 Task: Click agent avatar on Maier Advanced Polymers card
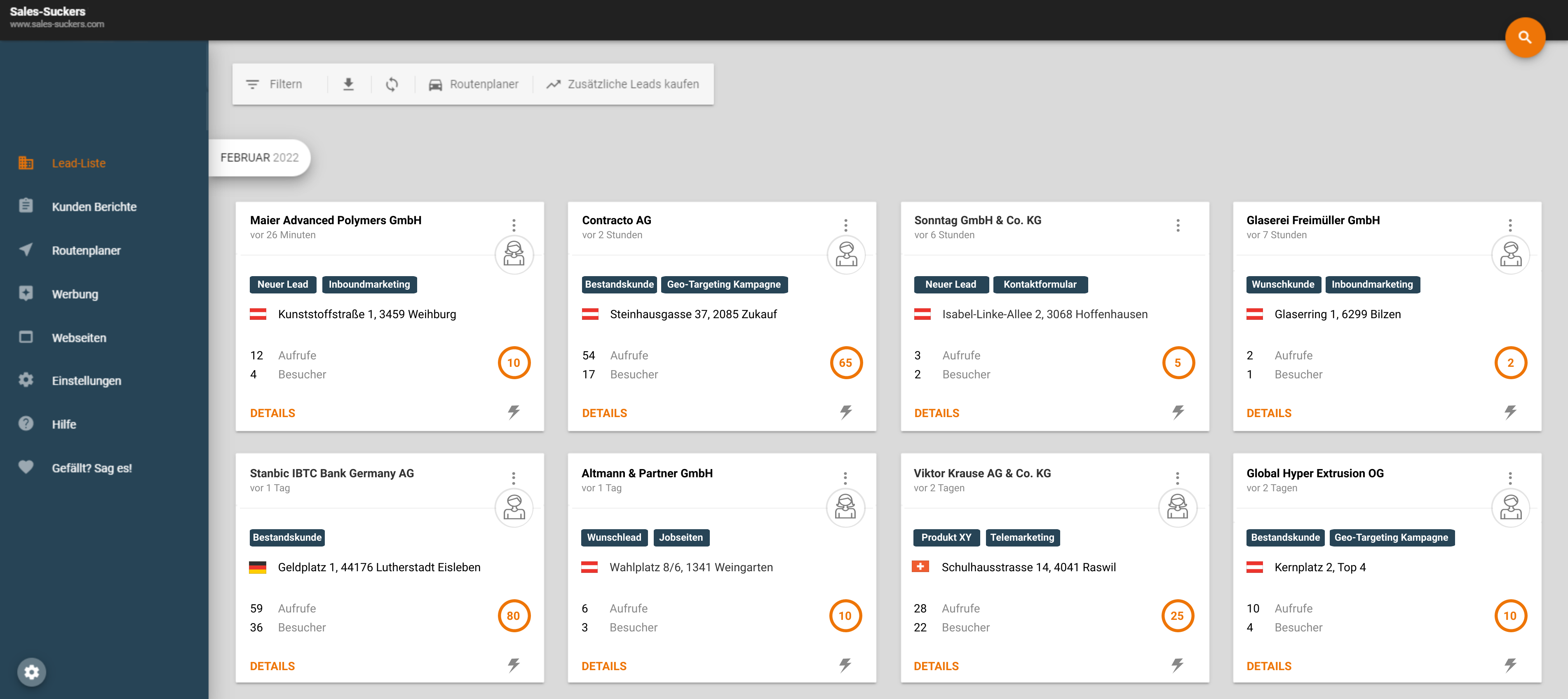pyautogui.click(x=514, y=254)
